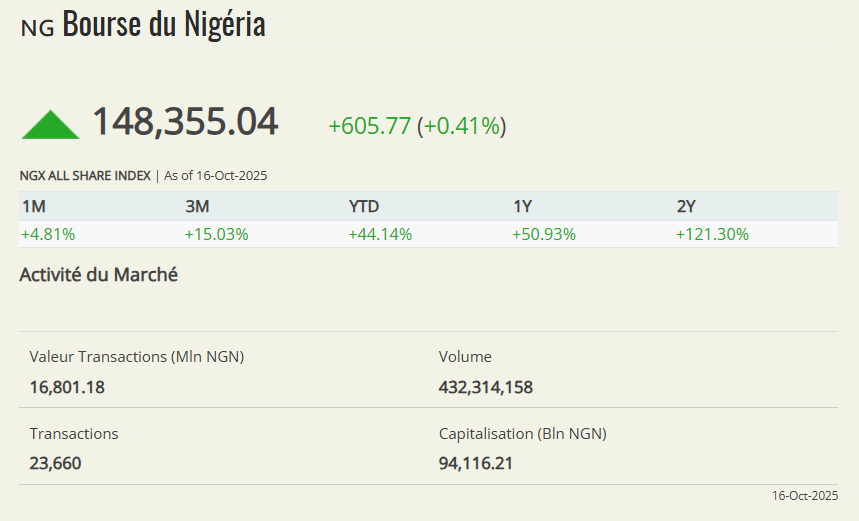Select the 1M performance column header

[33, 206]
